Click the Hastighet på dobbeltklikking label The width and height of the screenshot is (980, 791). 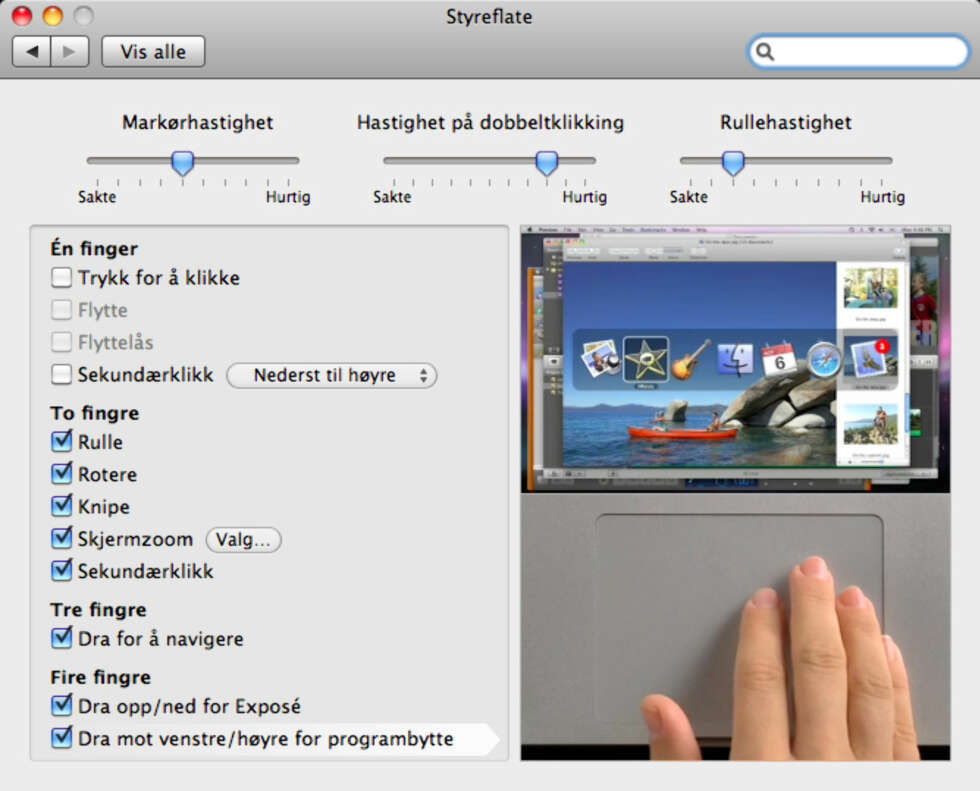[x=491, y=122]
